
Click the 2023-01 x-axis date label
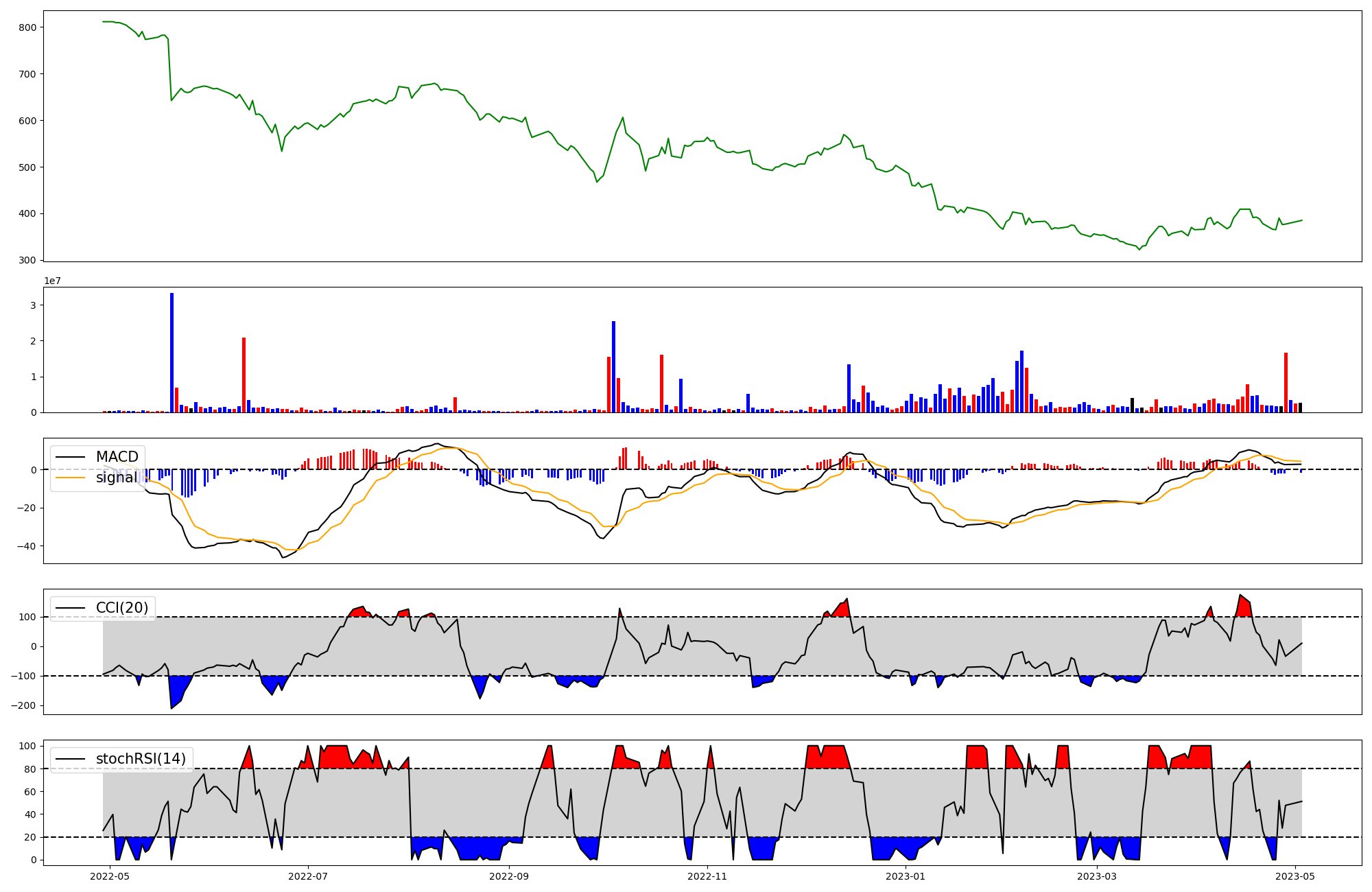906,876
